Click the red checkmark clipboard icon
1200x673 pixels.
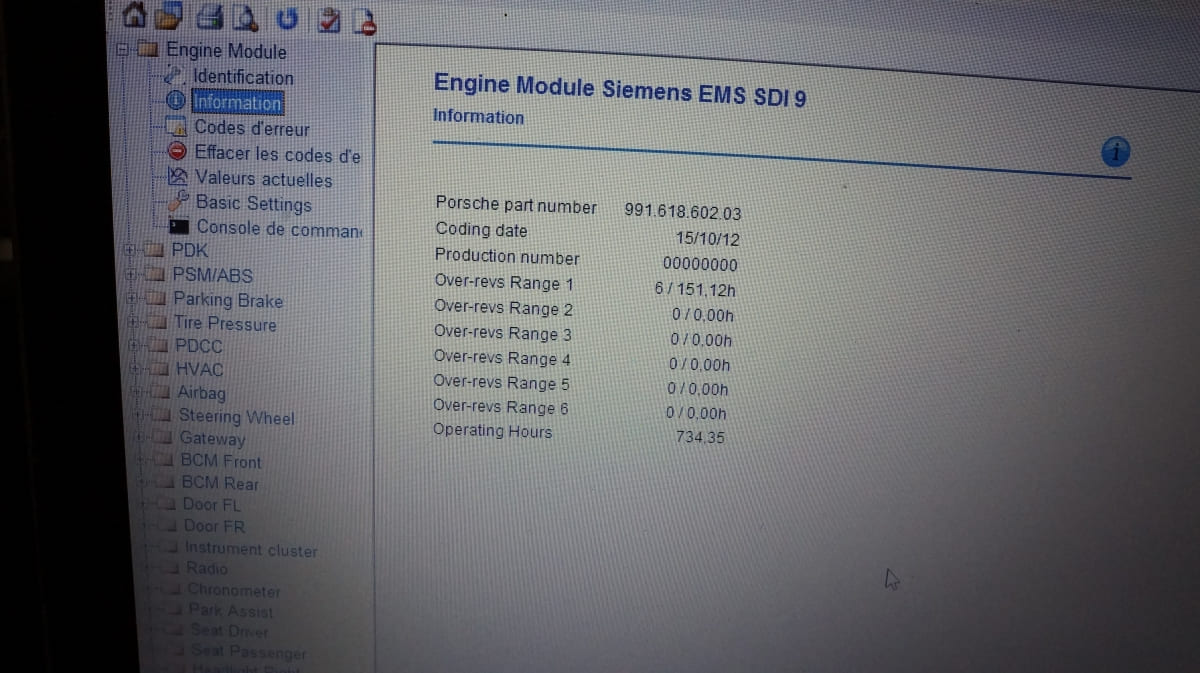click(x=328, y=19)
